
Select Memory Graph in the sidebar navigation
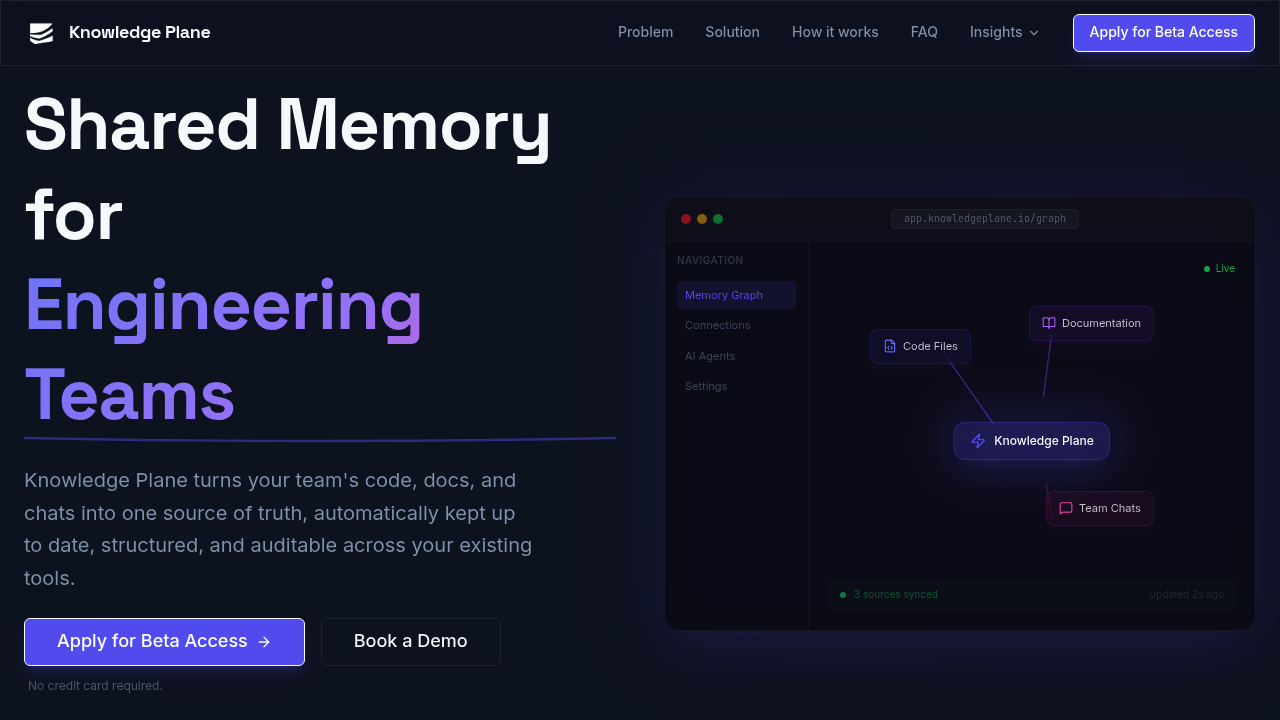pyautogui.click(x=723, y=295)
